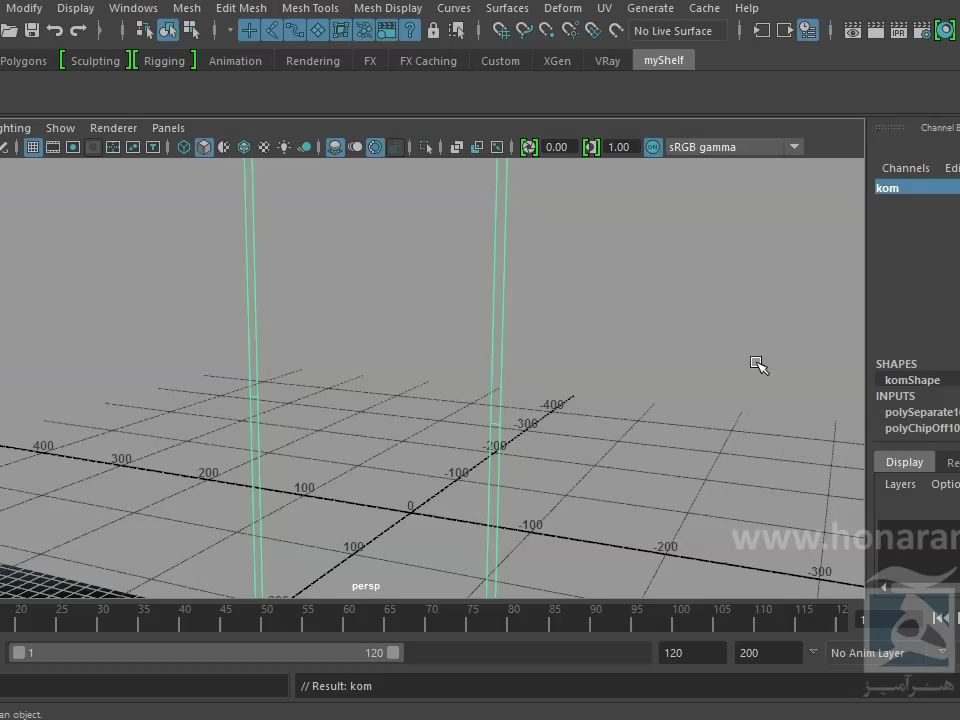Click the gamma value field showing 1.00
Screen dimensions: 960x720
pyautogui.click(x=619, y=147)
